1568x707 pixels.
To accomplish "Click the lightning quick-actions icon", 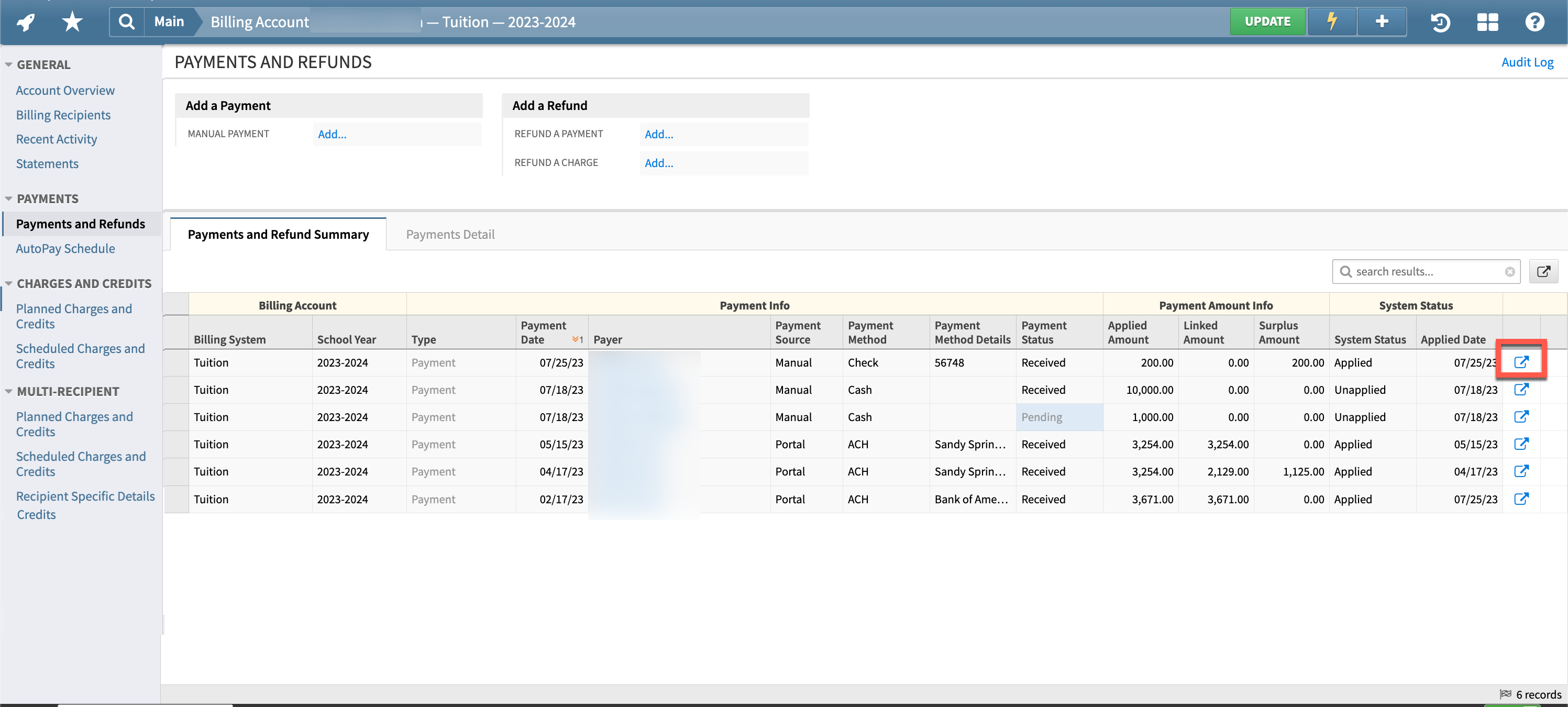I will tap(1332, 21).
